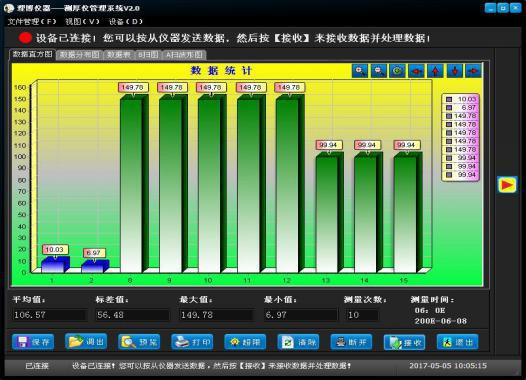The width and height of the screenshot is (526, 380).
Task: Click the 接收 receive data button
Action: click(405, 342)
